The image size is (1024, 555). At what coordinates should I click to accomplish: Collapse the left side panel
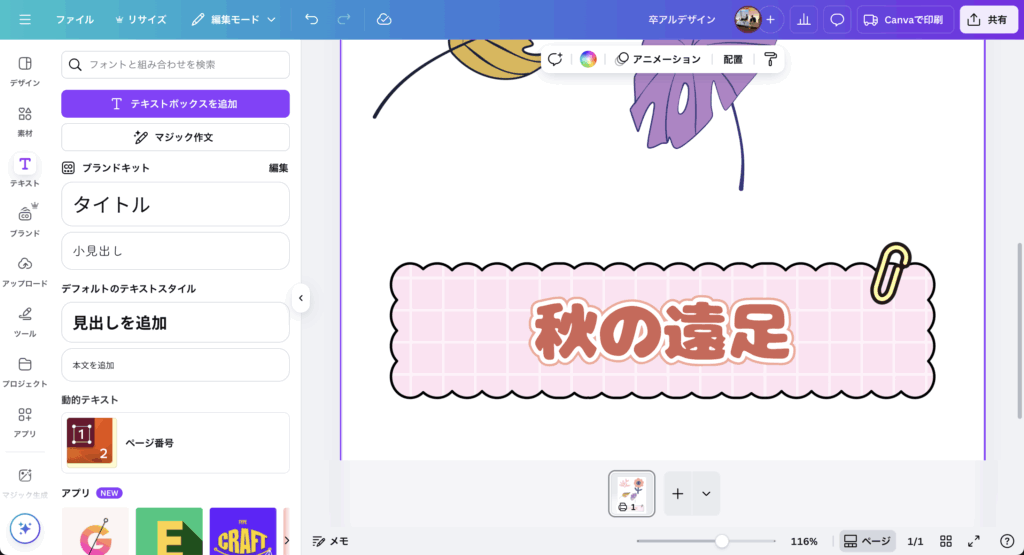click(300, 297)
